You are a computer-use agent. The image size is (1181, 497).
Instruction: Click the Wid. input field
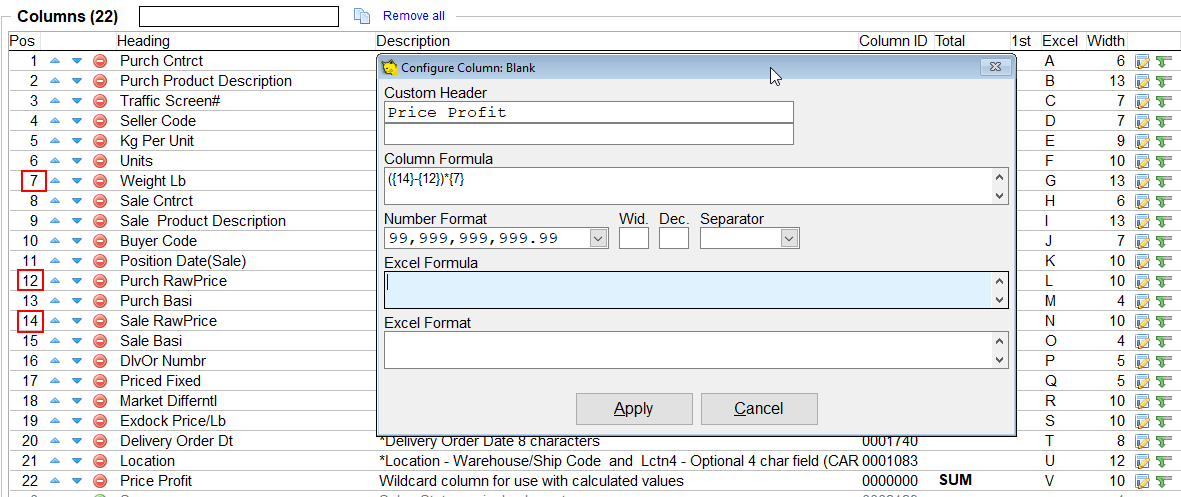pos(633,239)
